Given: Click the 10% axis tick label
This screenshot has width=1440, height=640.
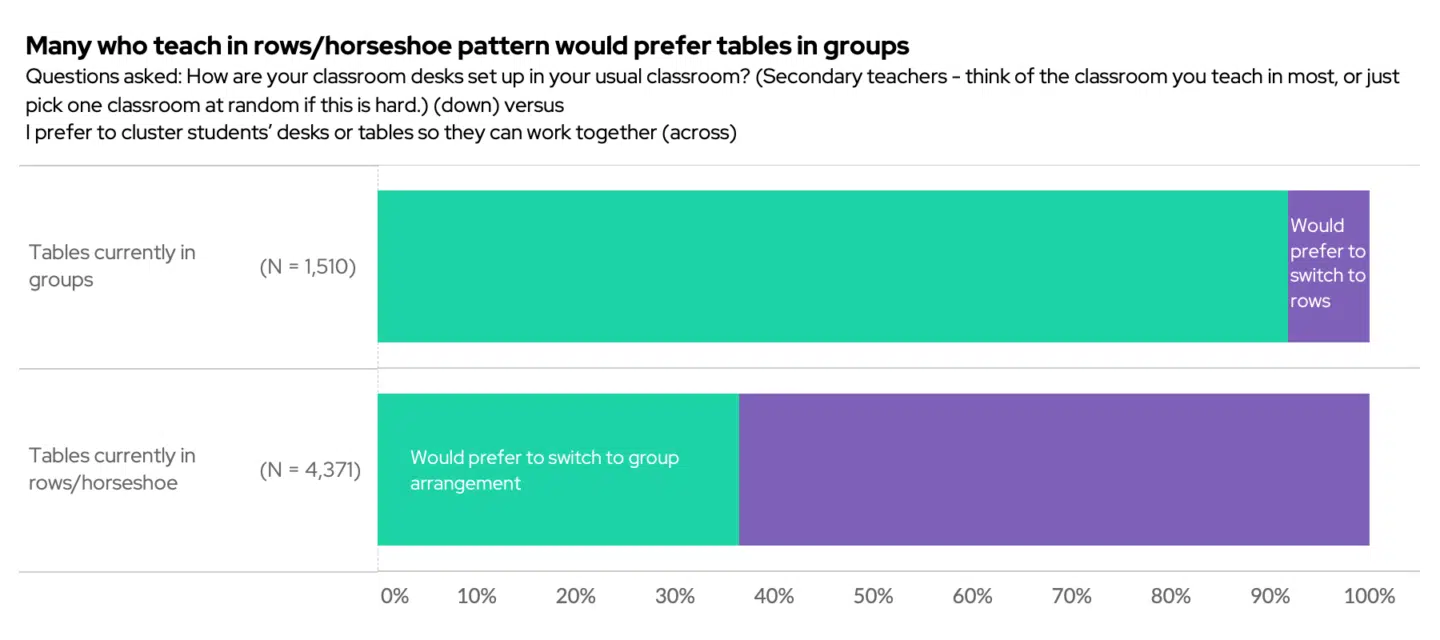Looking at the screenshot, I should pyautogui.click(x=477, y=597).
